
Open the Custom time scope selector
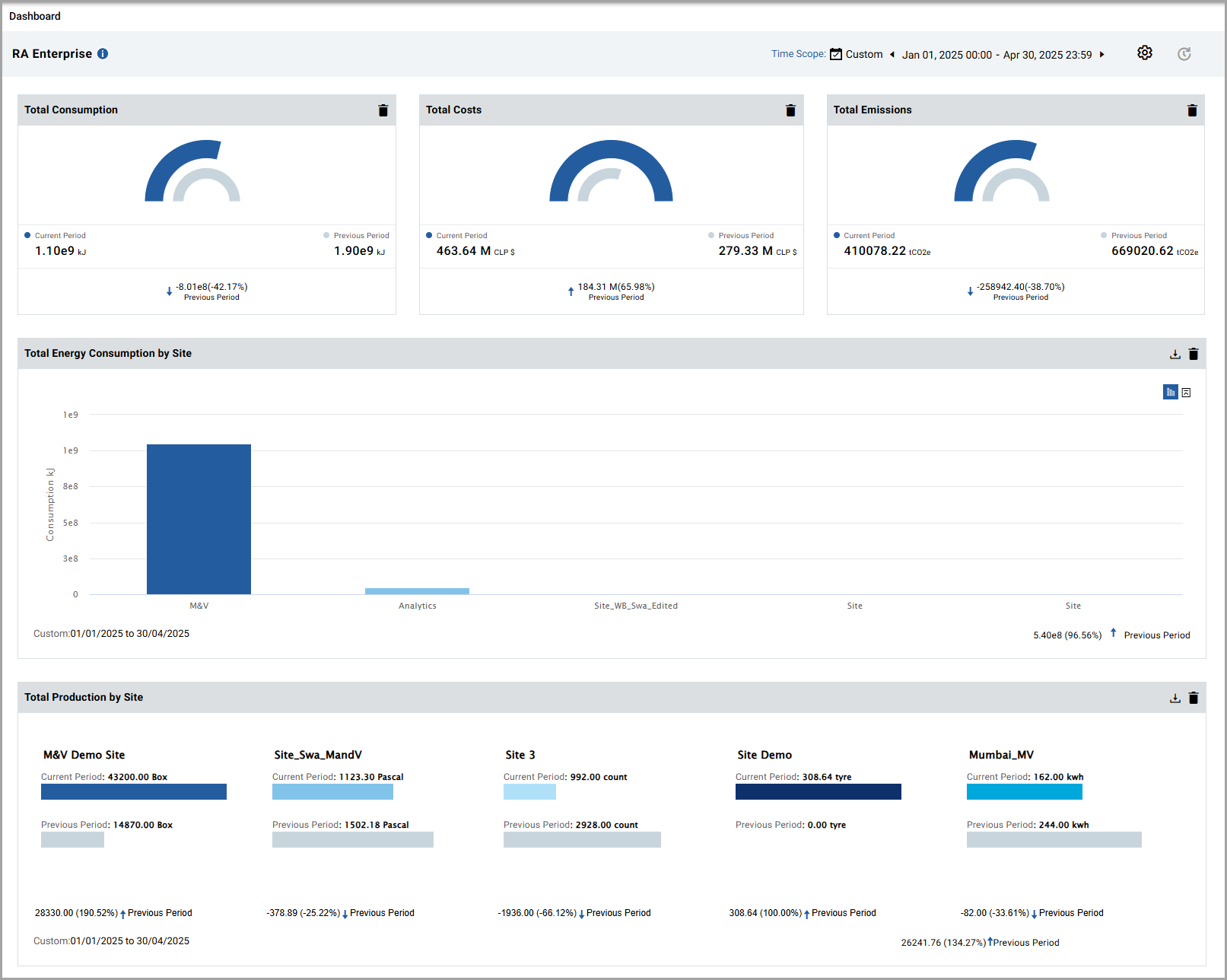coord(857,54)
